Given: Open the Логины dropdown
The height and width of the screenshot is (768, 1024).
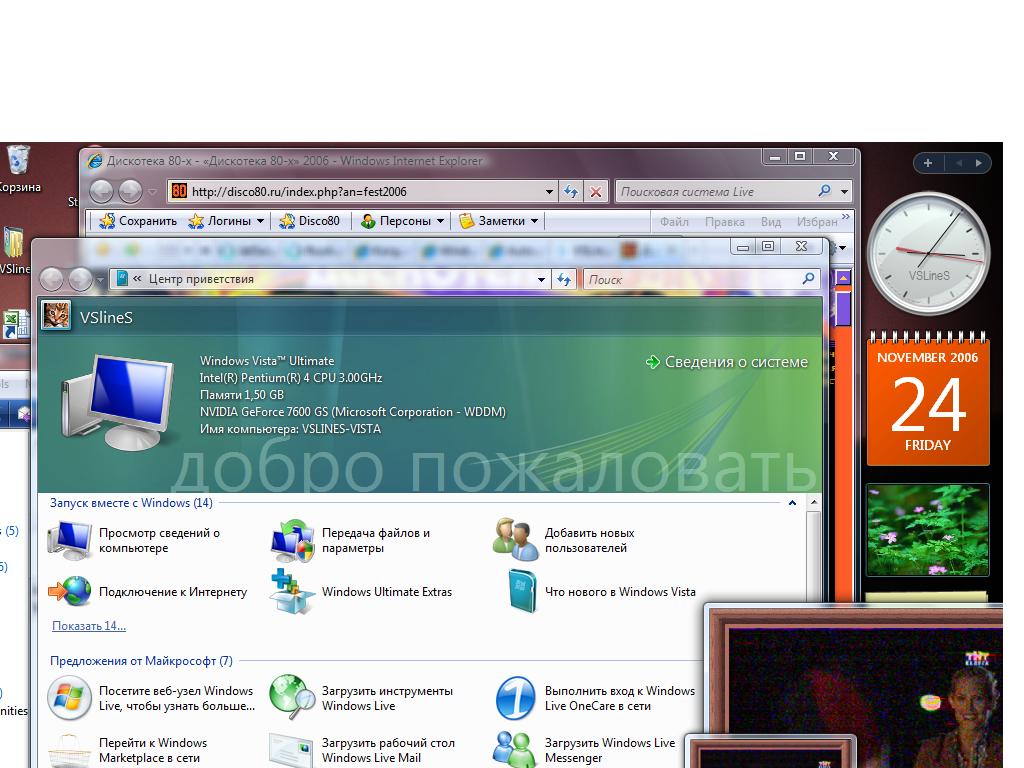Looking at the screenshot, I should coord(226,221).
